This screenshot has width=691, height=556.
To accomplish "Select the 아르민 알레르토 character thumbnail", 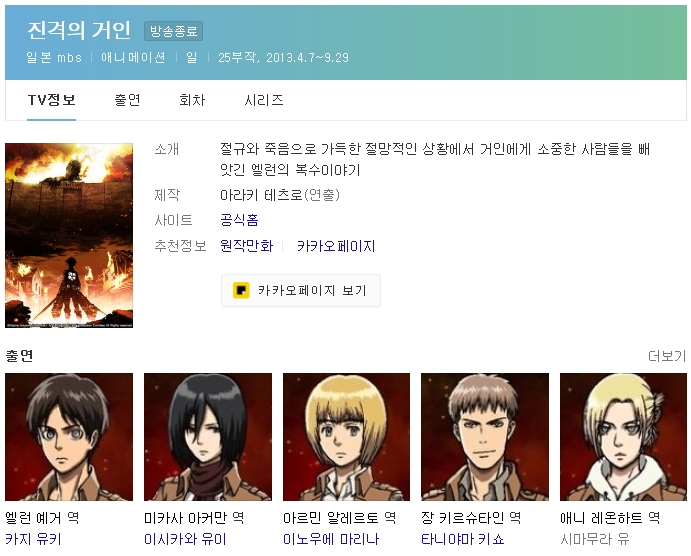I will [346, 437].
